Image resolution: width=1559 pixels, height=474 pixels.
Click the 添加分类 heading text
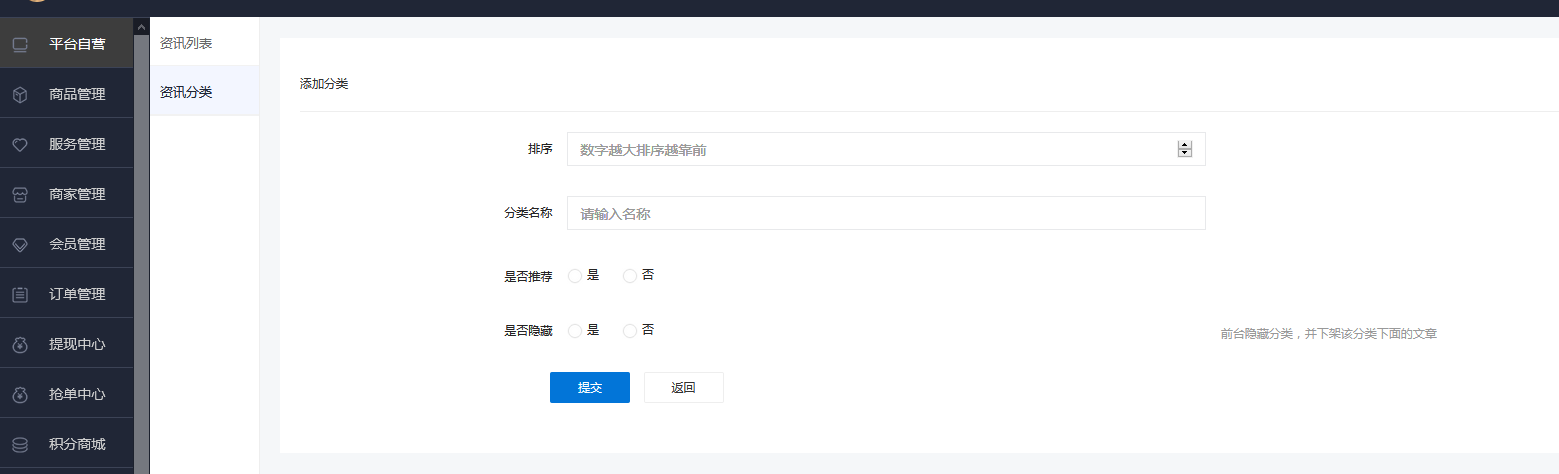coord(324,84)
